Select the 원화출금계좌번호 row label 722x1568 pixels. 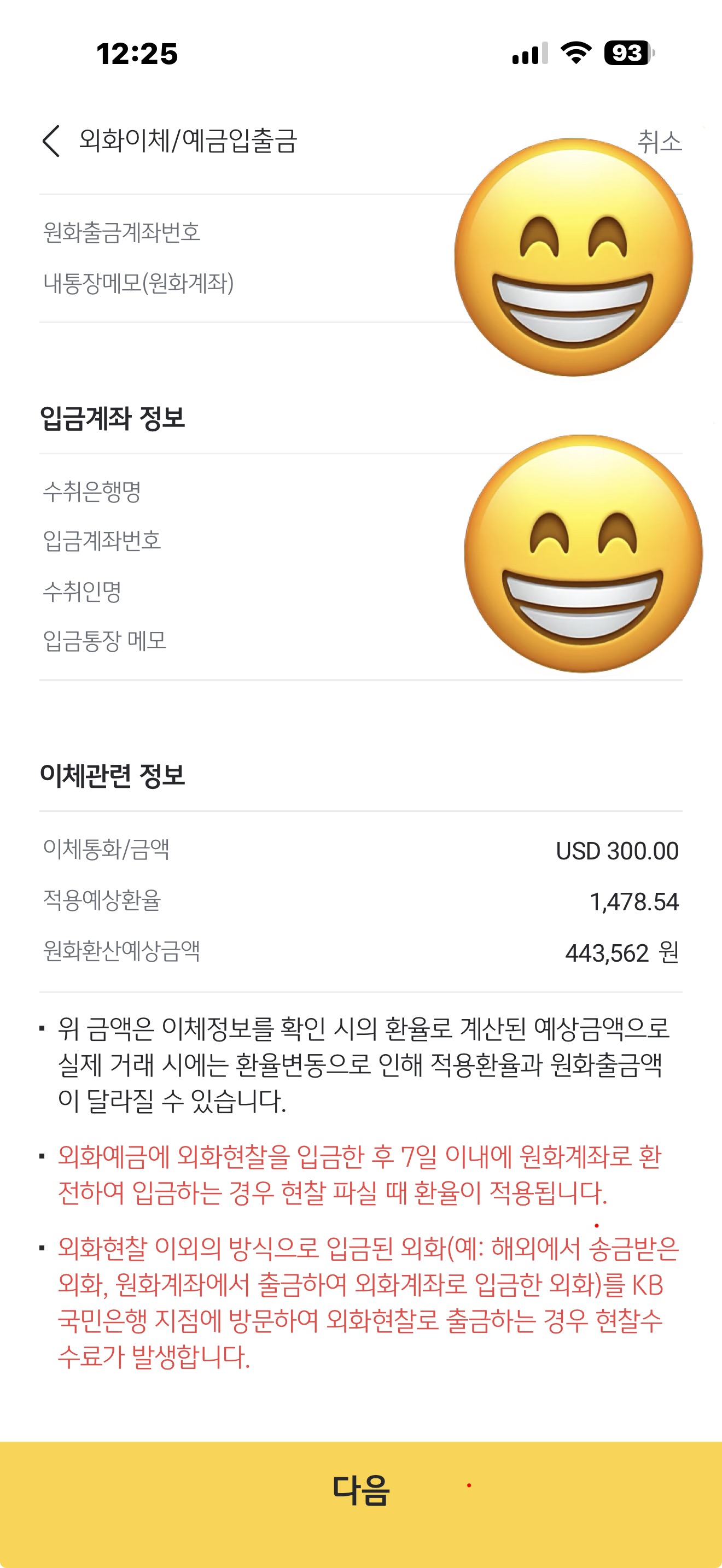122,232
